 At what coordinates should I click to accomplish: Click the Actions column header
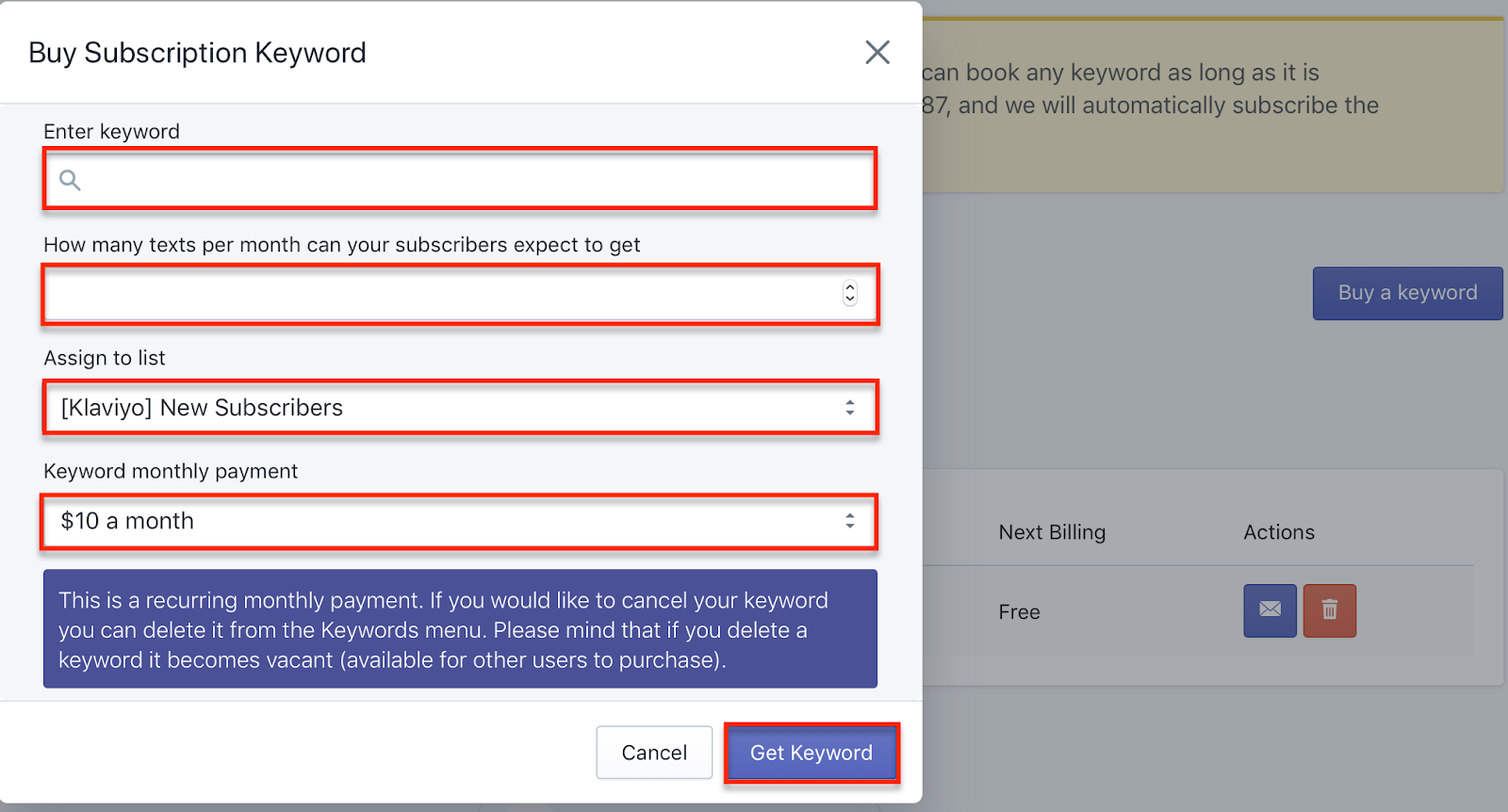pyautogui.click(x=1279, y=532)
